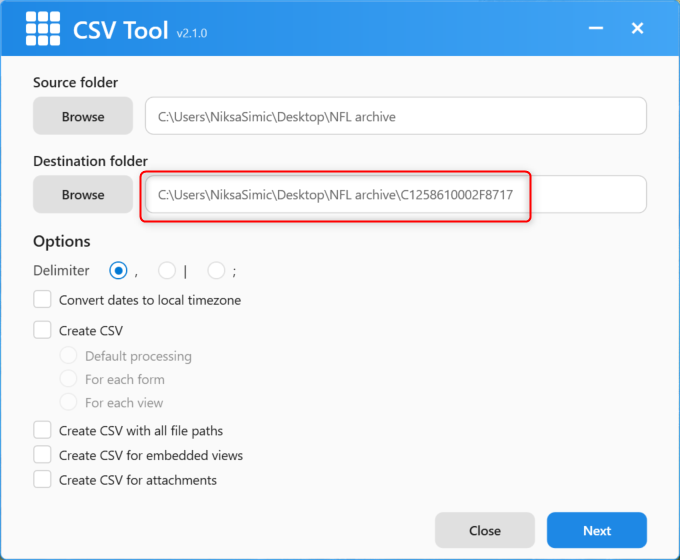Pick the semicolon delimiter radio button

tap(216, 270)
